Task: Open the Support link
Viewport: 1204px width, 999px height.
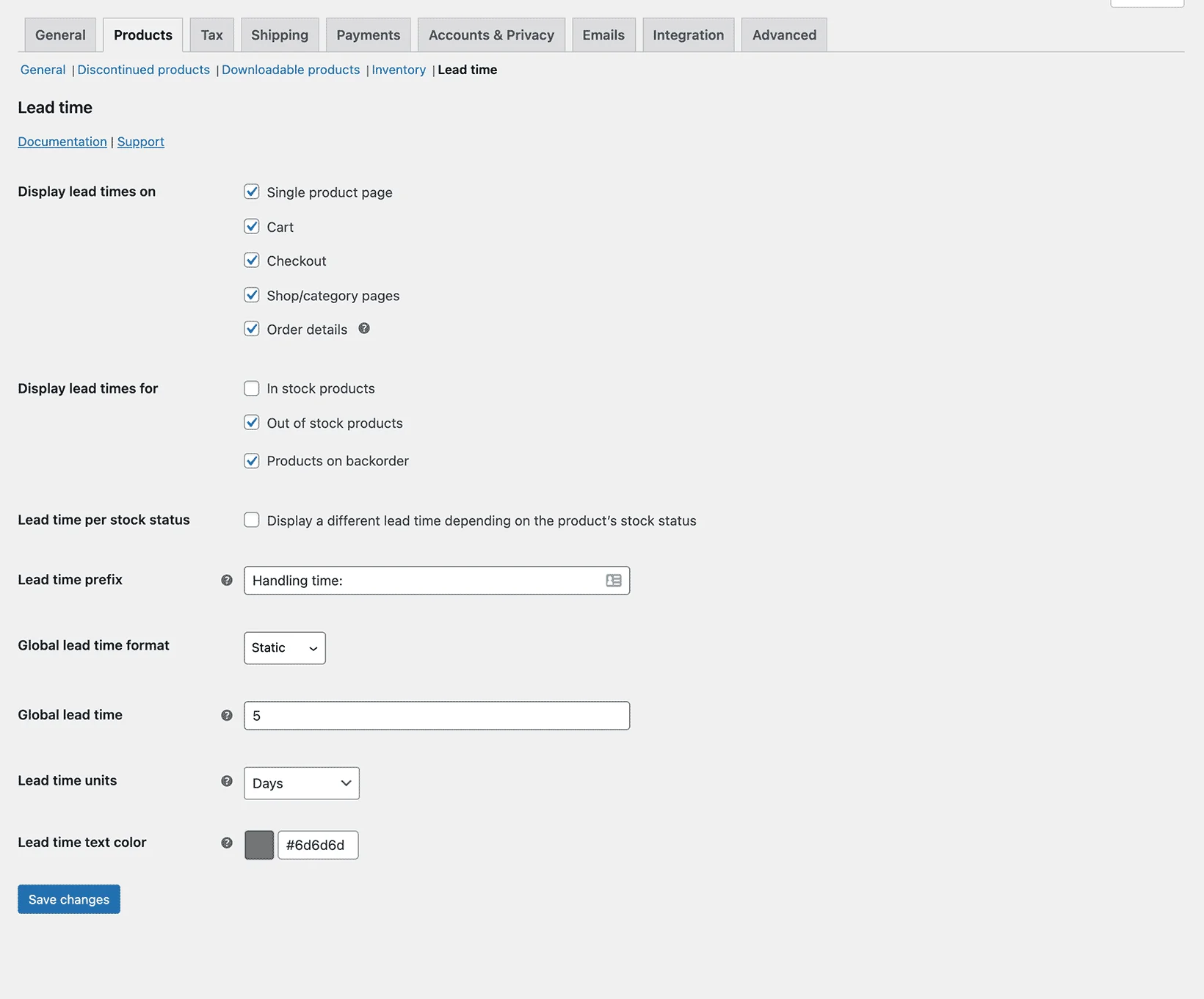Action: pos(140,141)
